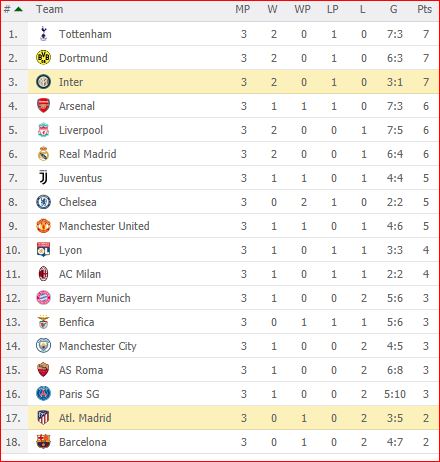
Task: Open the Manchester City team link
Action: (98, 346)
